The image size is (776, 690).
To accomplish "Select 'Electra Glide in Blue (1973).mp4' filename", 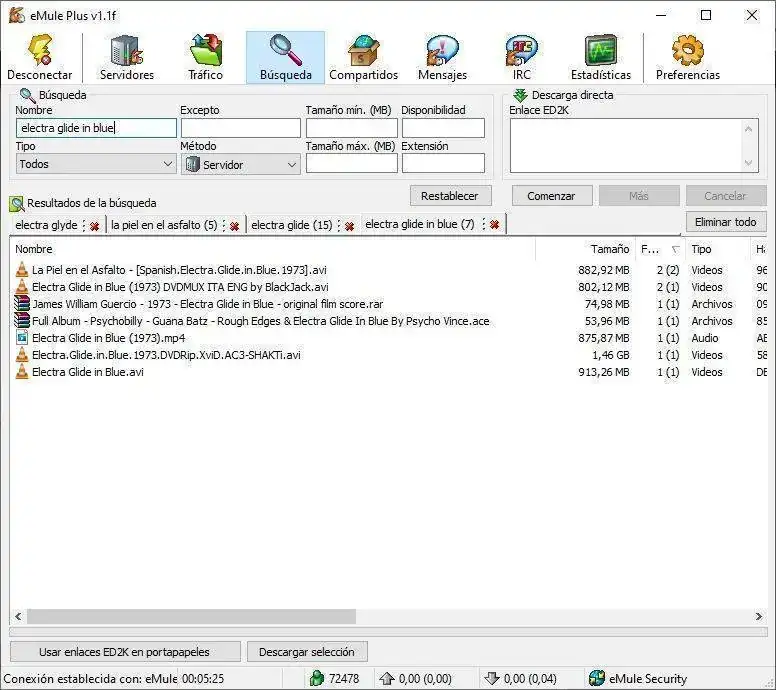I will point(108,338).
